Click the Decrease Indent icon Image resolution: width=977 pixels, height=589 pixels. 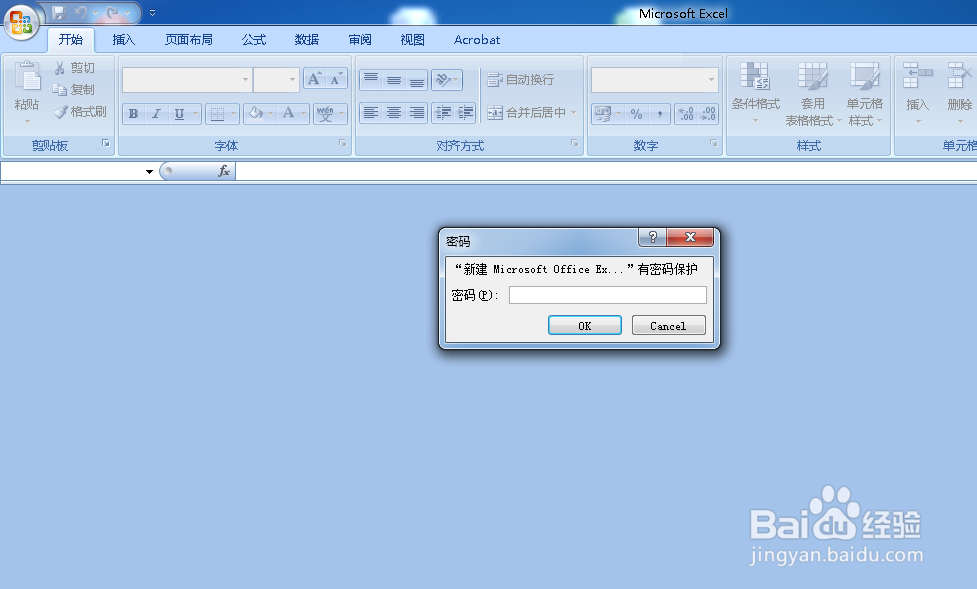[x=443, y=113]
